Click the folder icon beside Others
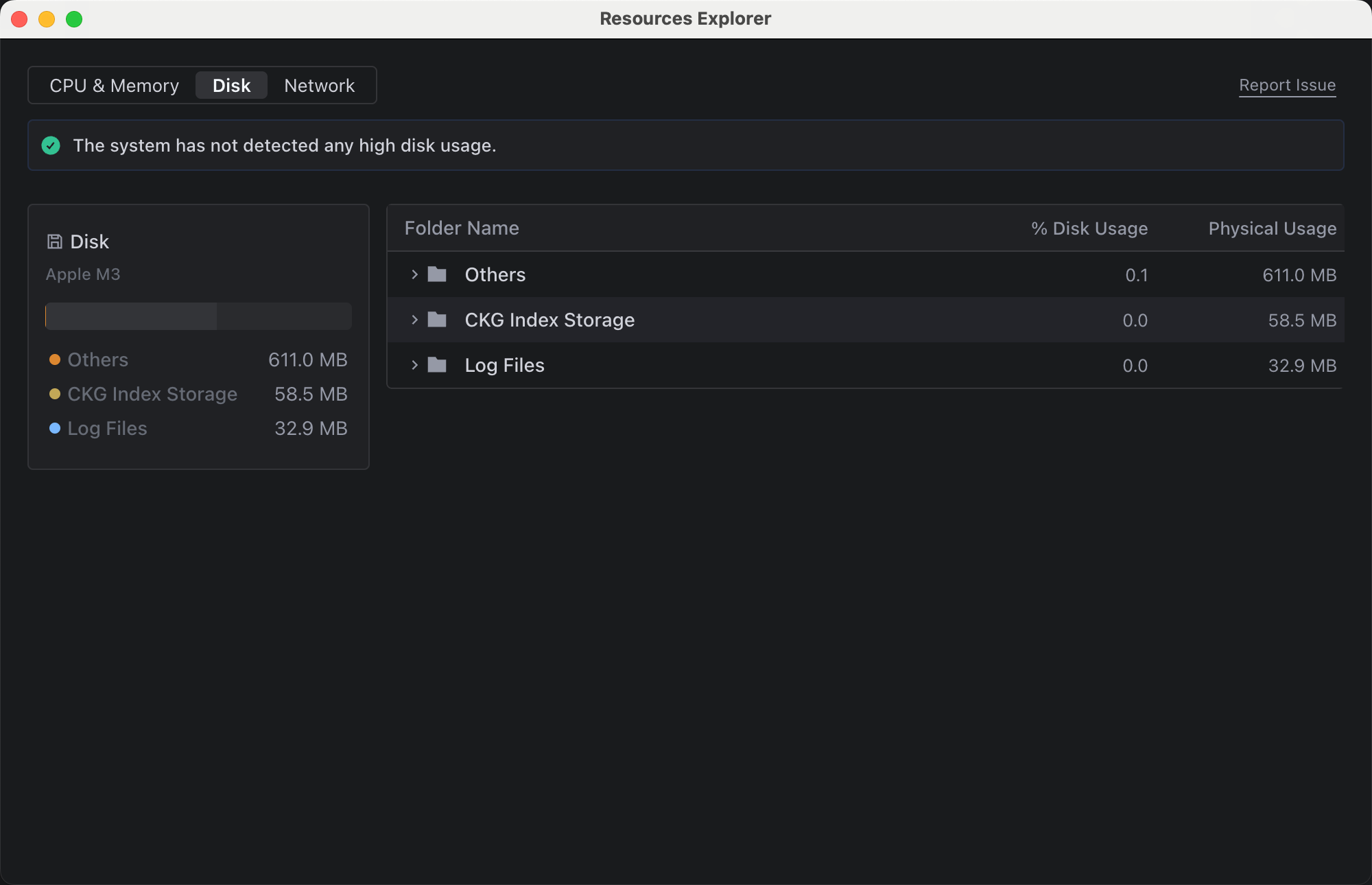 438,274
